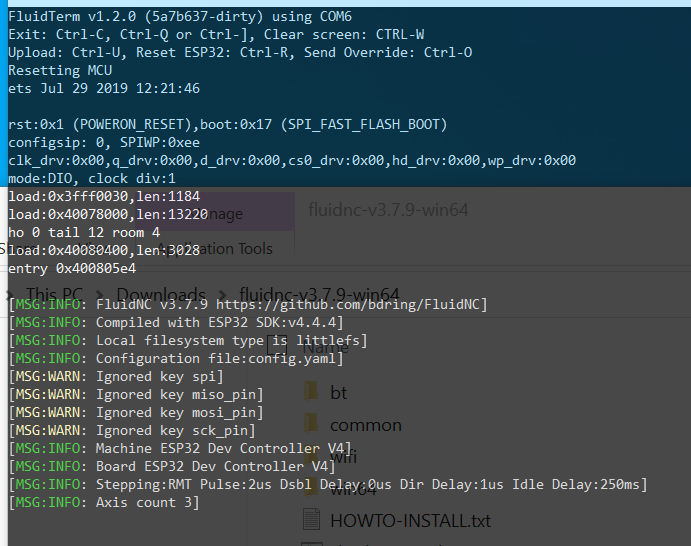
Task: Go to Downloads in address breadcrumb
Action: [161, 294]
